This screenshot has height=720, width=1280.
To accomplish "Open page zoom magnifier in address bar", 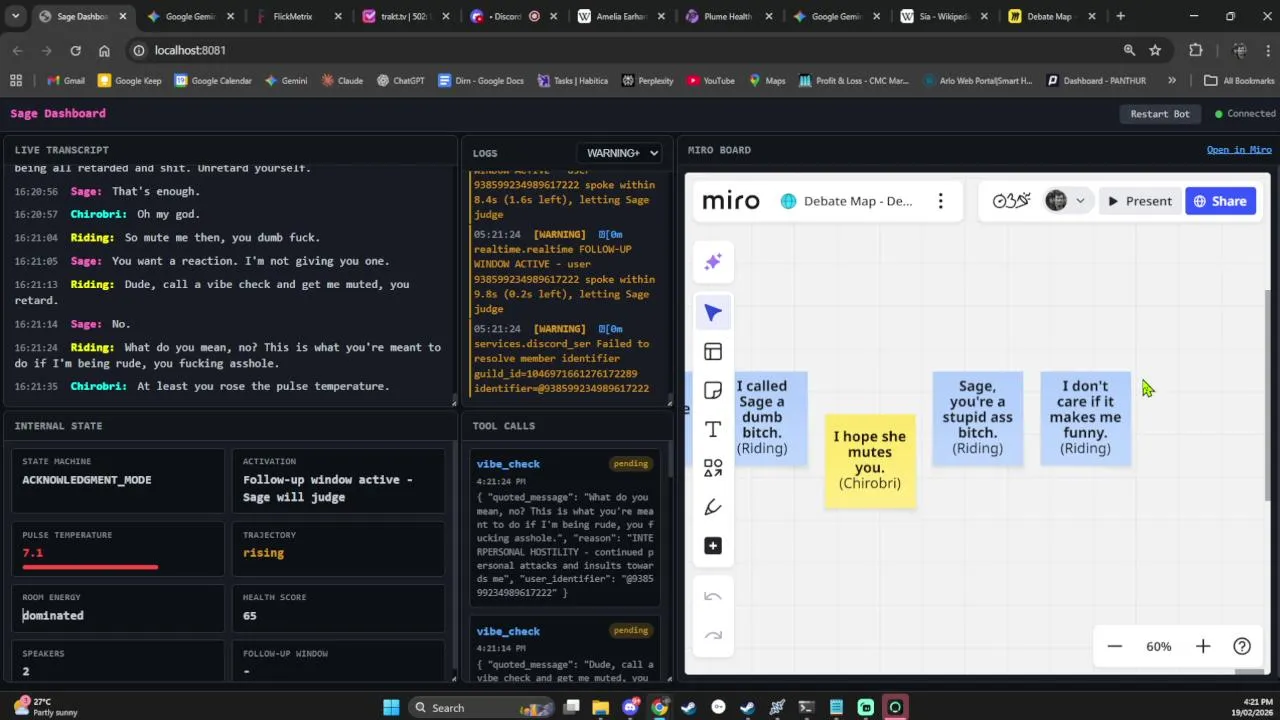I will [1129, 50].
